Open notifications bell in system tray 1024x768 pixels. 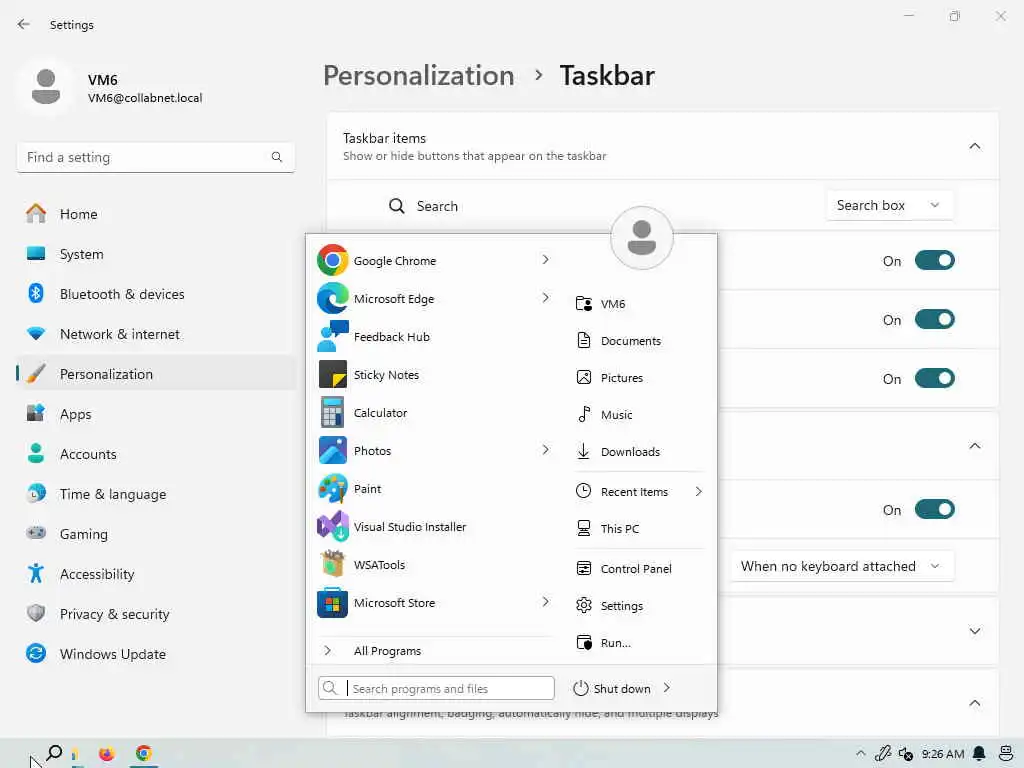click(978, 754)
